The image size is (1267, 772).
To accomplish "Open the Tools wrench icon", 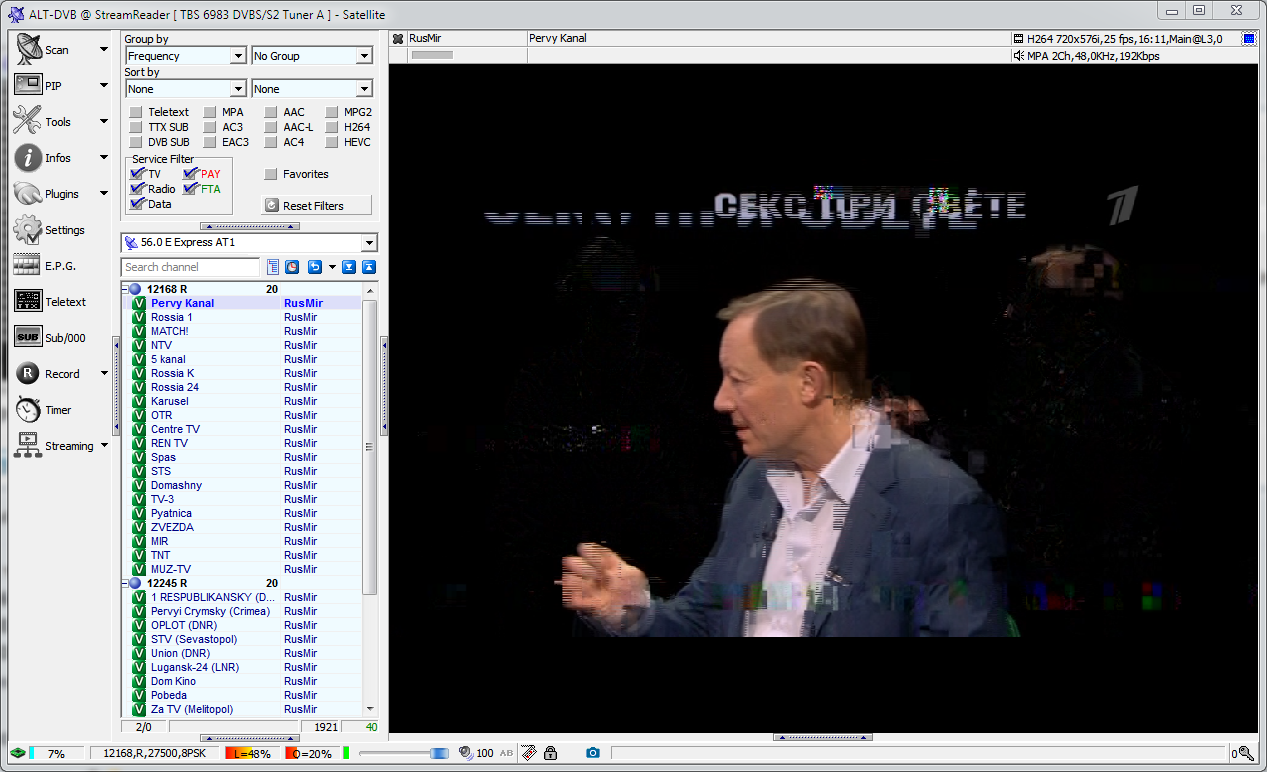I will click(28, 121).
